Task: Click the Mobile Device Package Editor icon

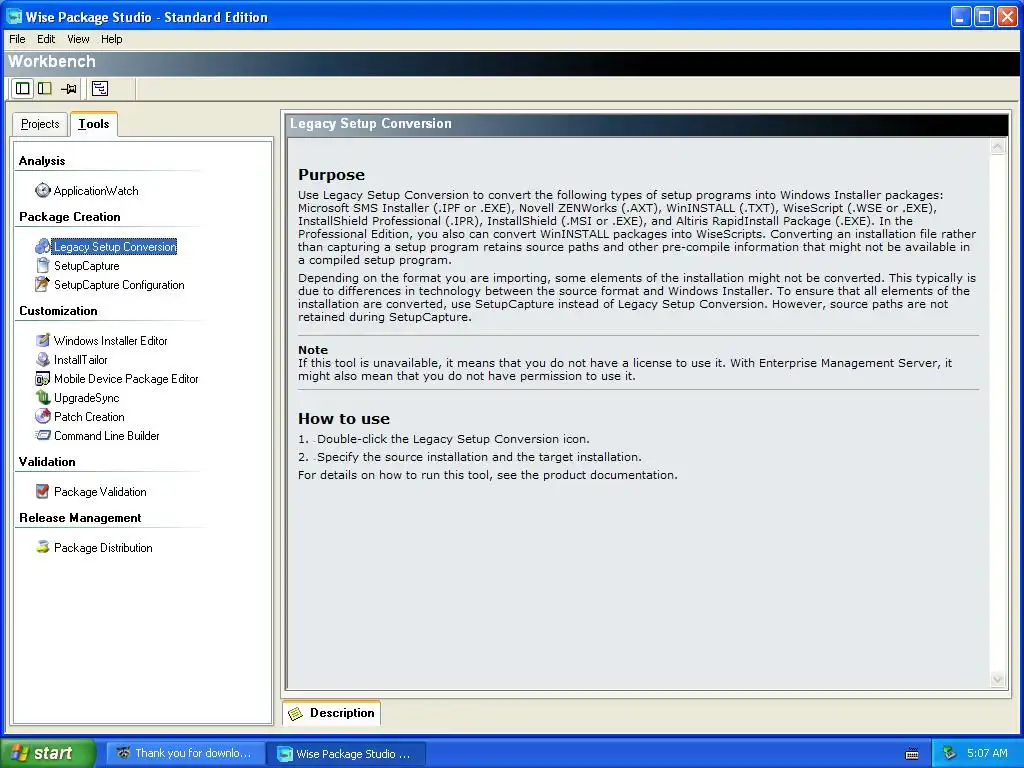Action: [42, 379]
